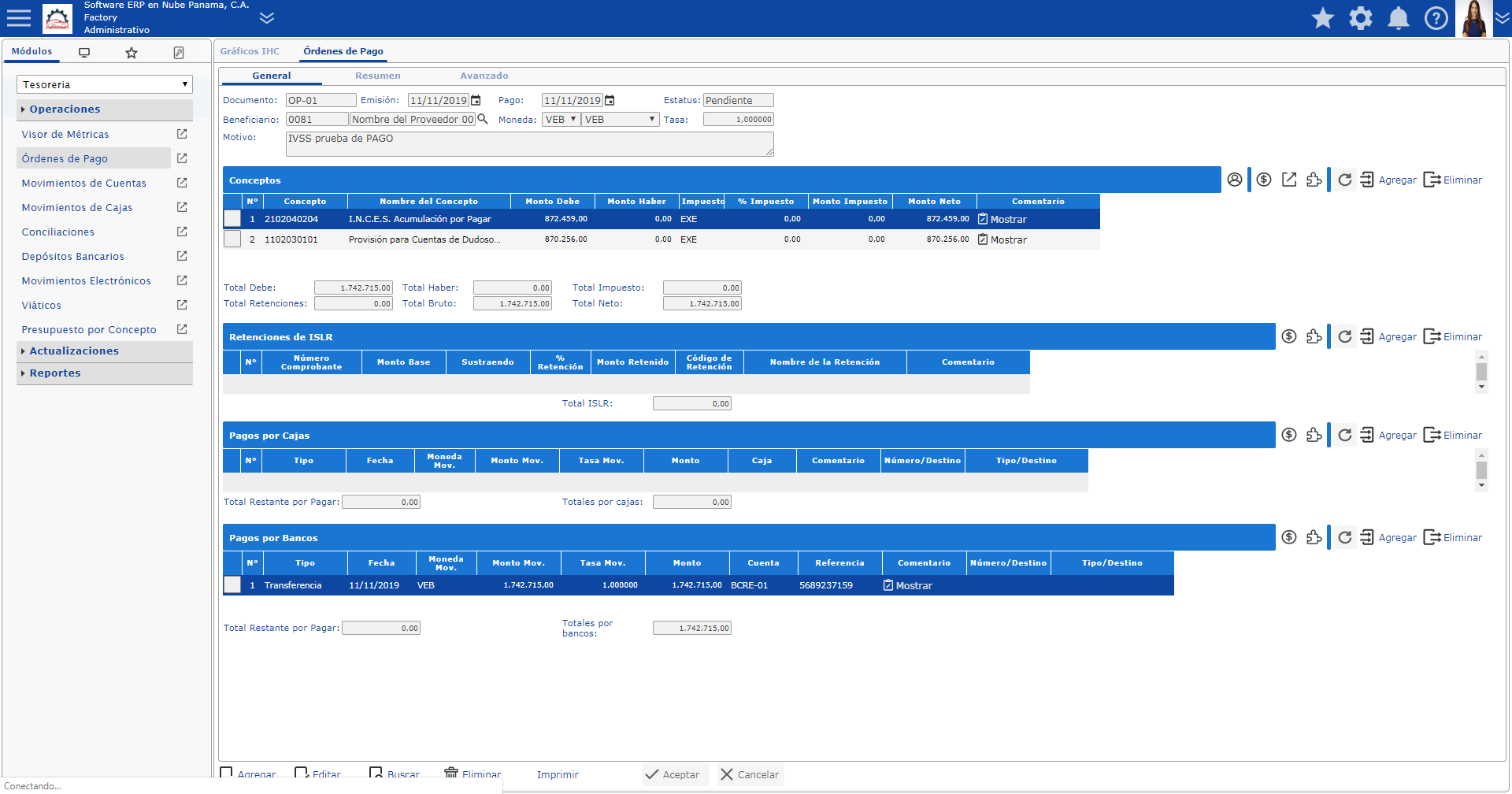Show comment for concept 2102040204
The height and width of the screenshot is (794, 1512).
pos(1002,219)
